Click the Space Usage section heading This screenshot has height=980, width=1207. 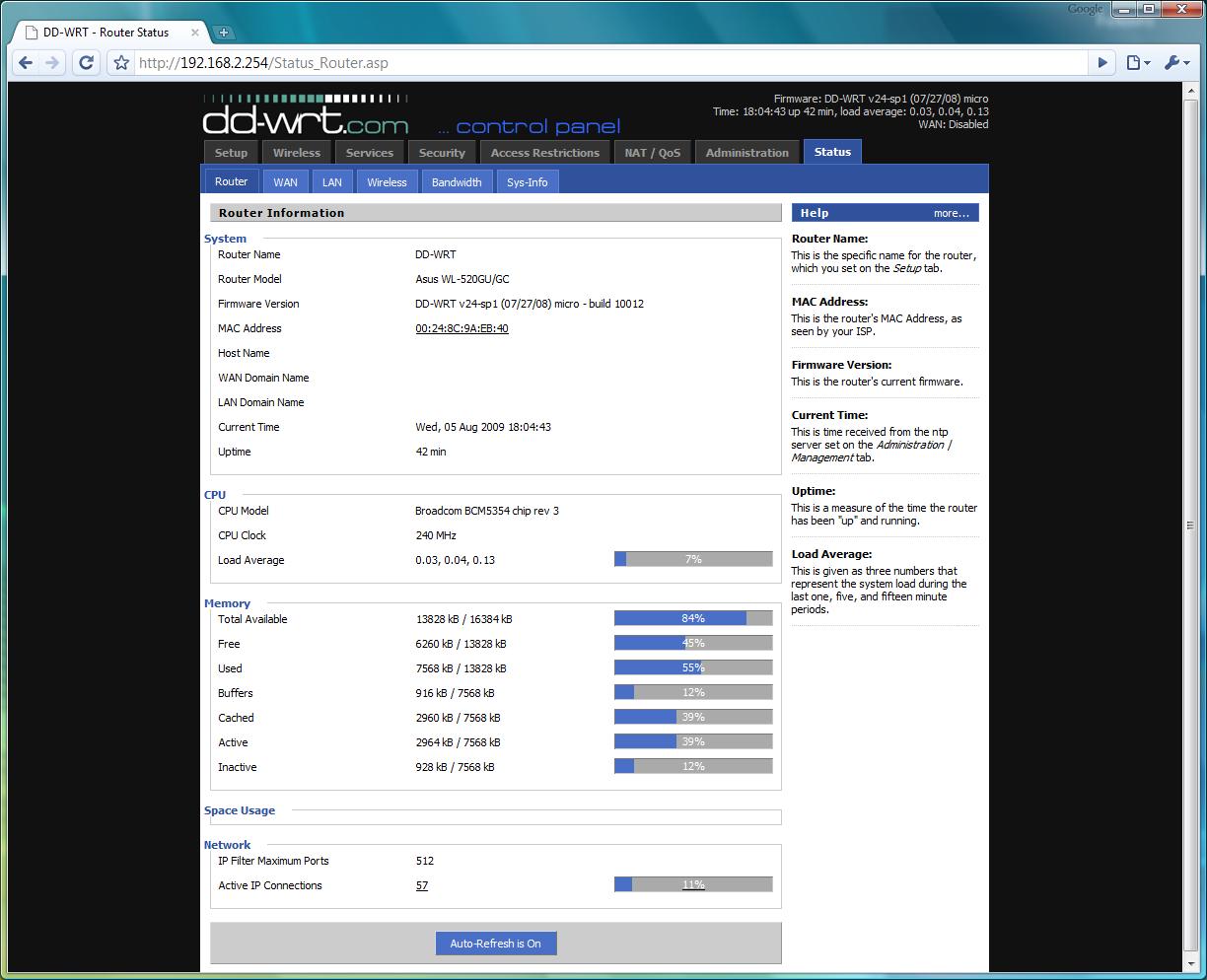click(240, 810)
